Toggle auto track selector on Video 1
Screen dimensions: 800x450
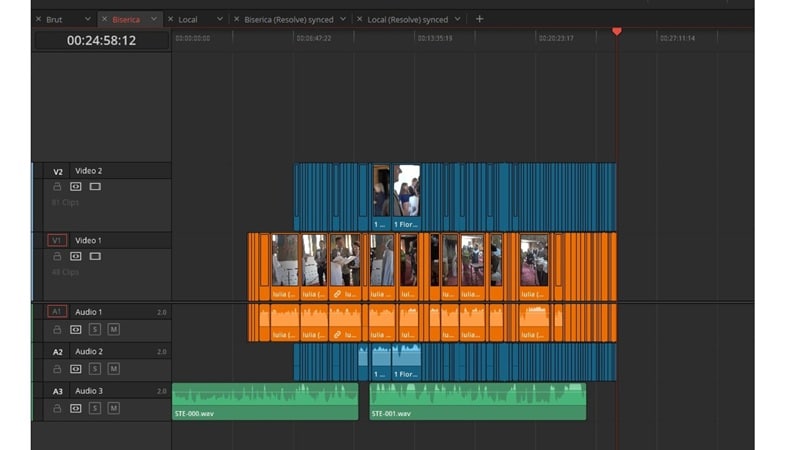76,256
